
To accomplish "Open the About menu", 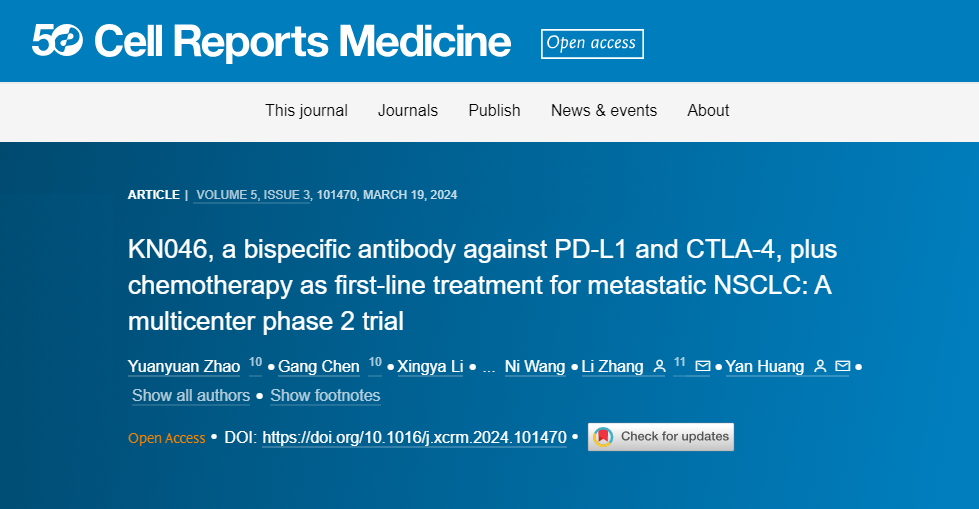I will click(708, 111).
